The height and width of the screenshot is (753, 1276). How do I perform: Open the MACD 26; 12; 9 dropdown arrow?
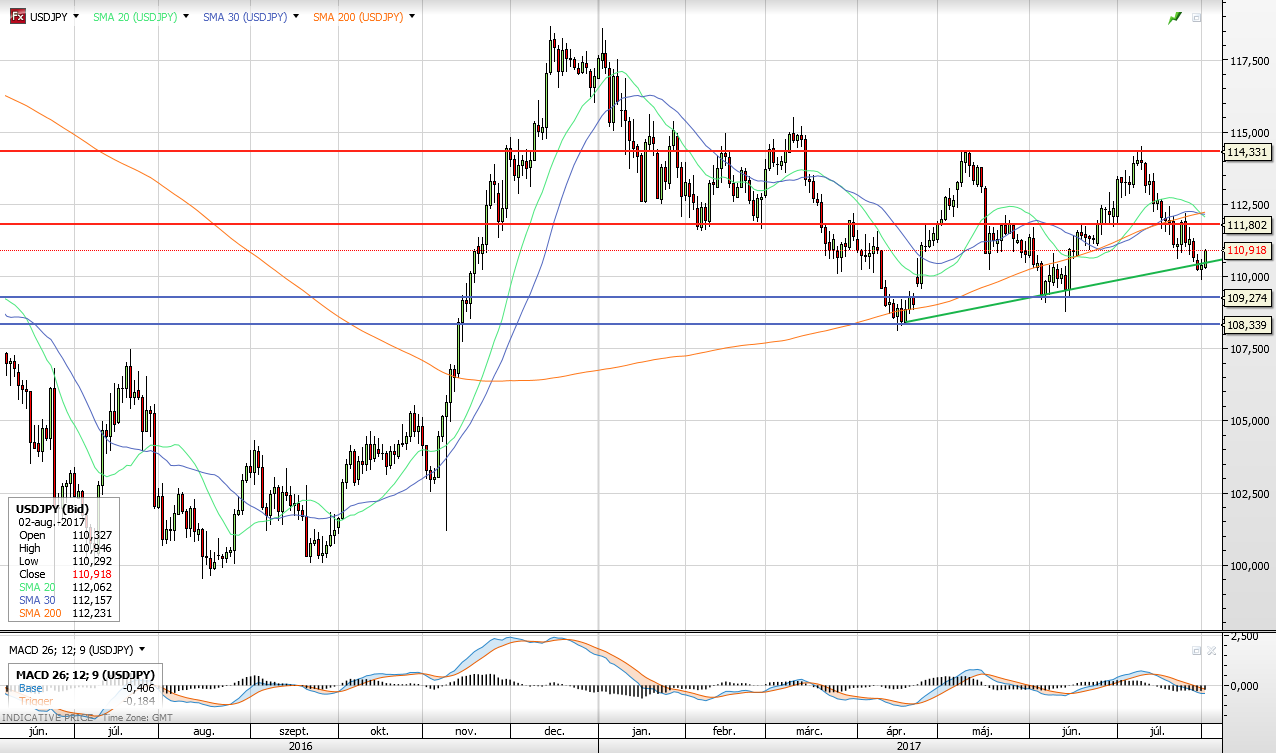click(x=142, y=650)
